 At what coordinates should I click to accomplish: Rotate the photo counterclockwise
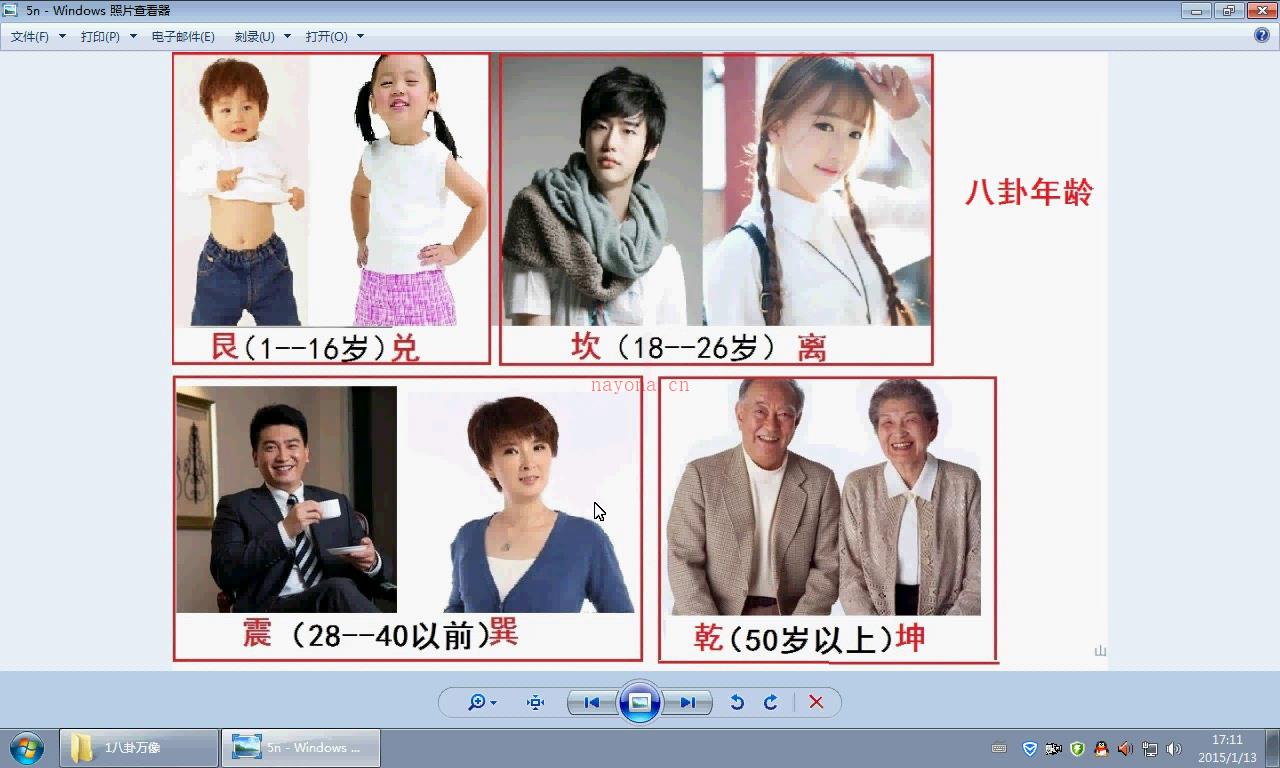point(737,702)
